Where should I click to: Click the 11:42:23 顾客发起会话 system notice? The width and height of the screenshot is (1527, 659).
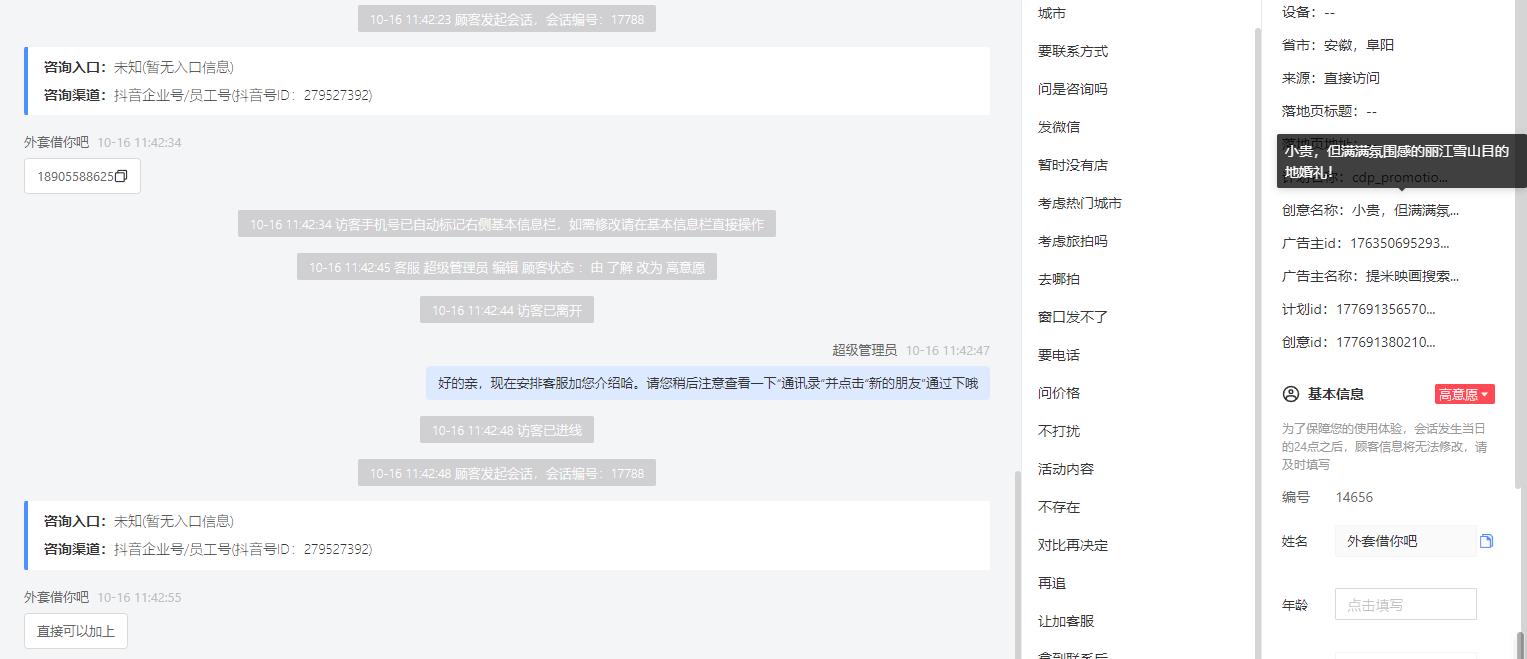(x=507, y=19)
